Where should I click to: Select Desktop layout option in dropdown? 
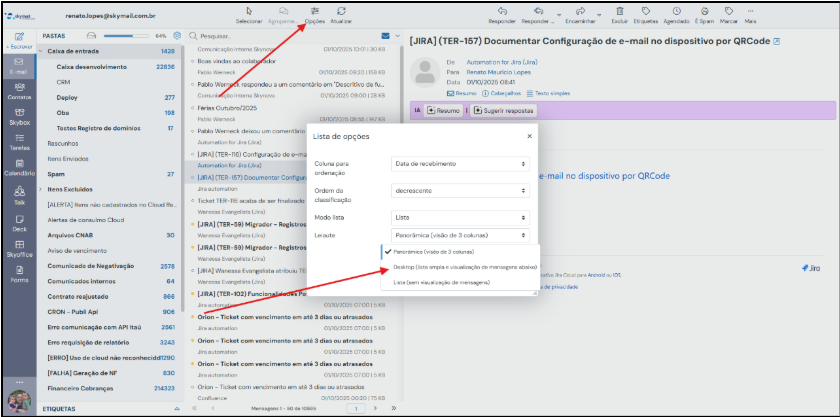[465, 267]
